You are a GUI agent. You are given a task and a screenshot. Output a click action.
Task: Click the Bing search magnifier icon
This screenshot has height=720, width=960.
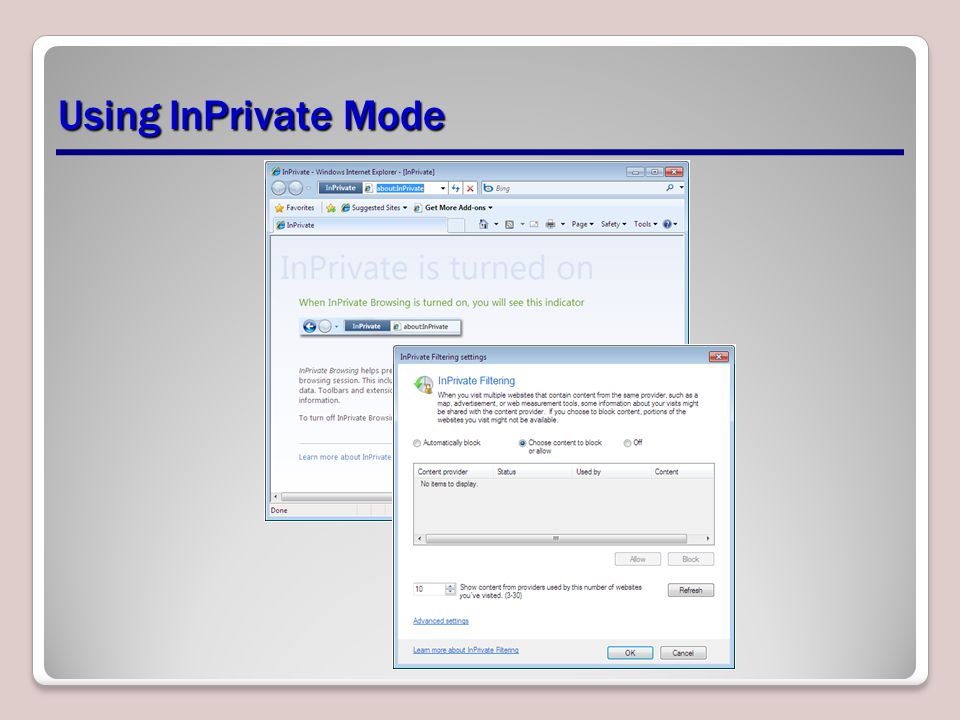pyautogui.click(x=670, y=188)
